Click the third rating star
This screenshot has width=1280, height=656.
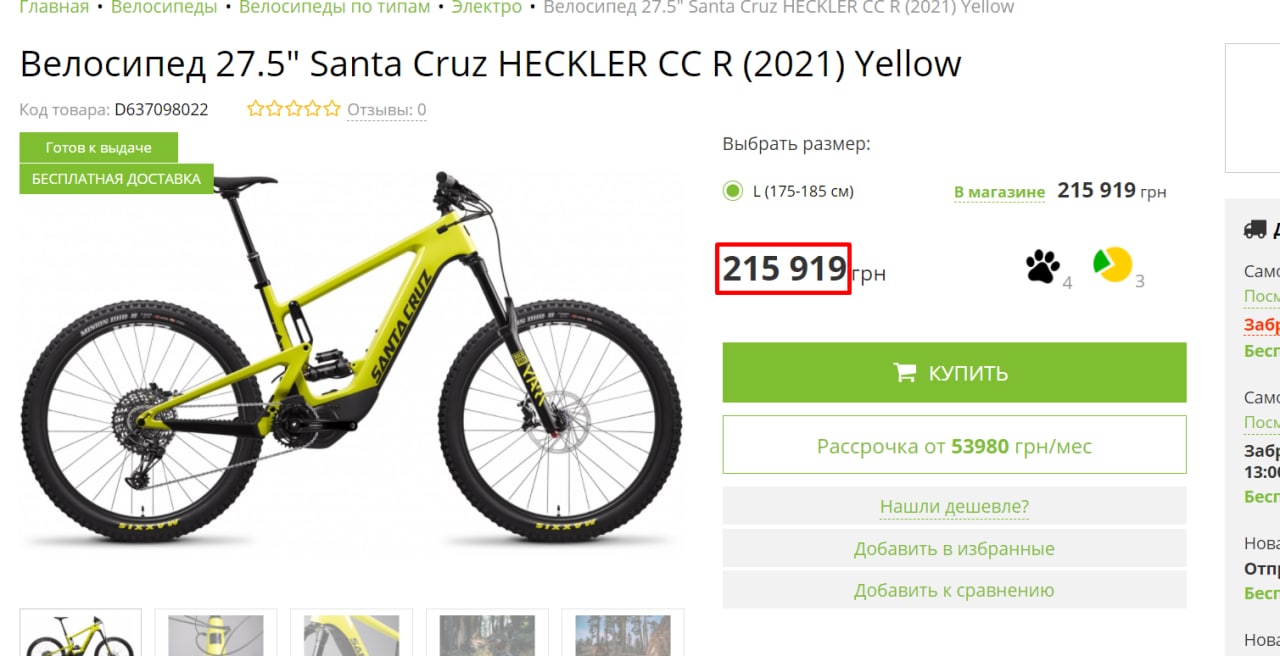[x=293, y=109]
